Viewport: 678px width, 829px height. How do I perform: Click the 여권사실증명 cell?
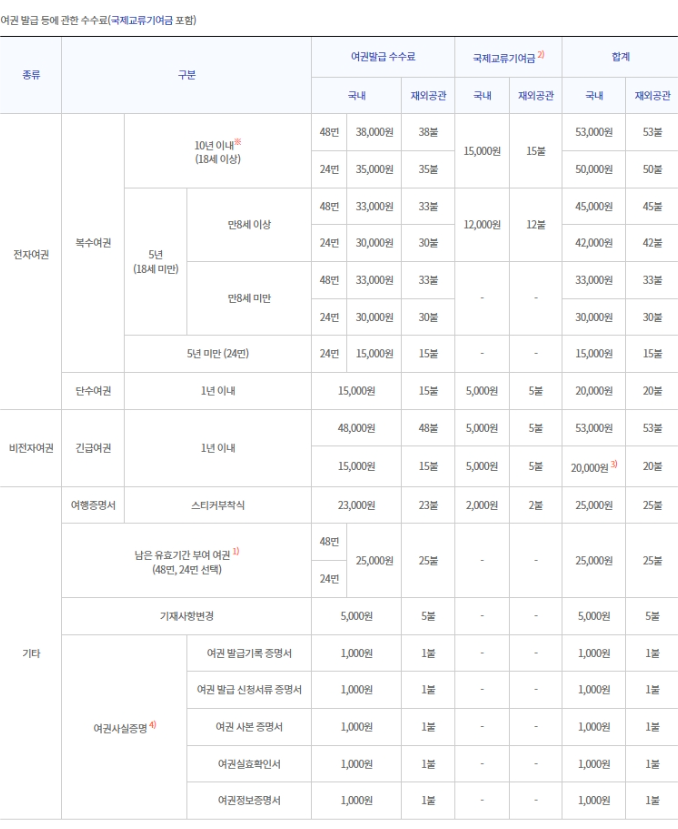(124, 727)
